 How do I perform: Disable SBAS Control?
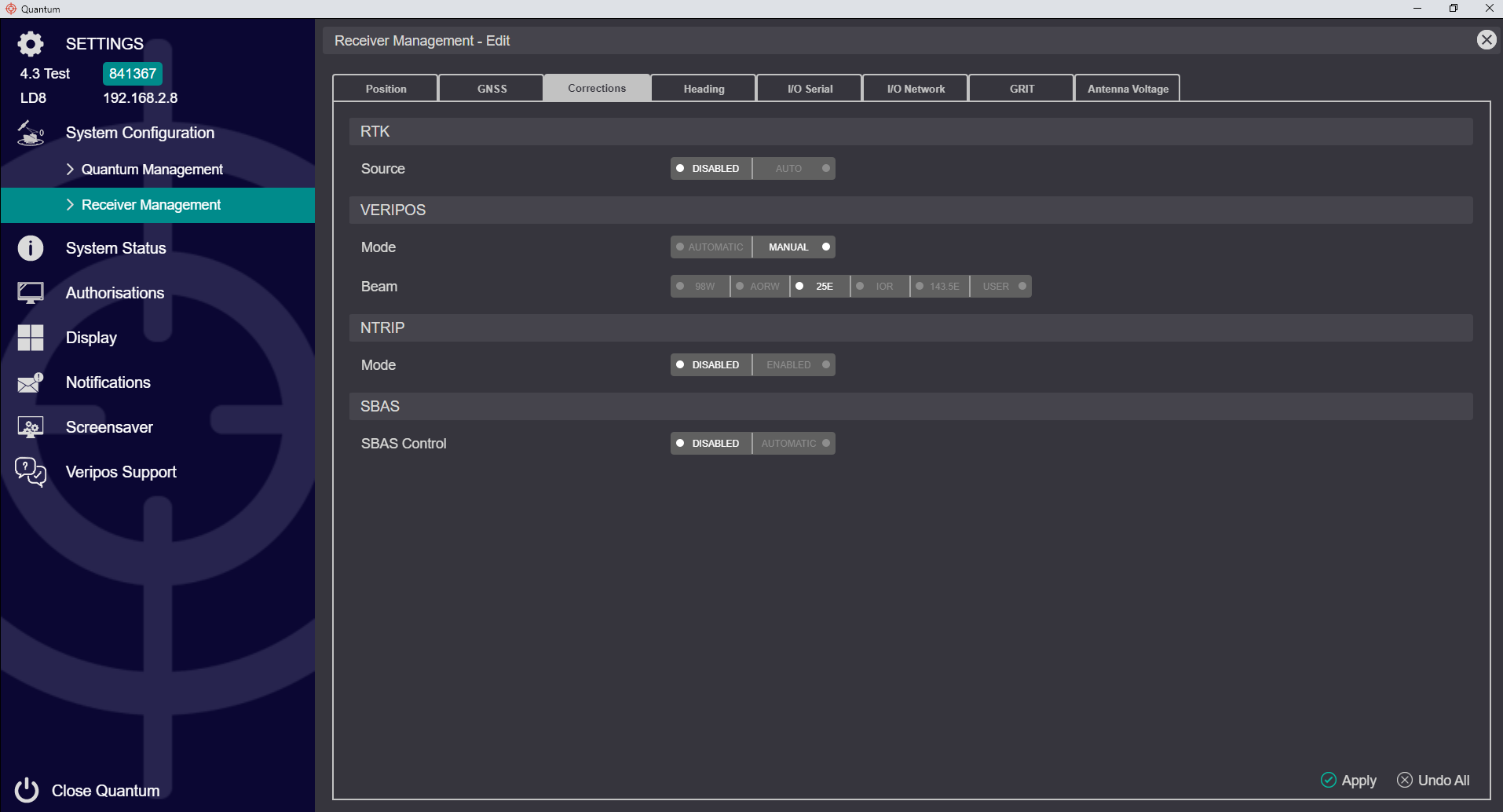click(709, 443)
